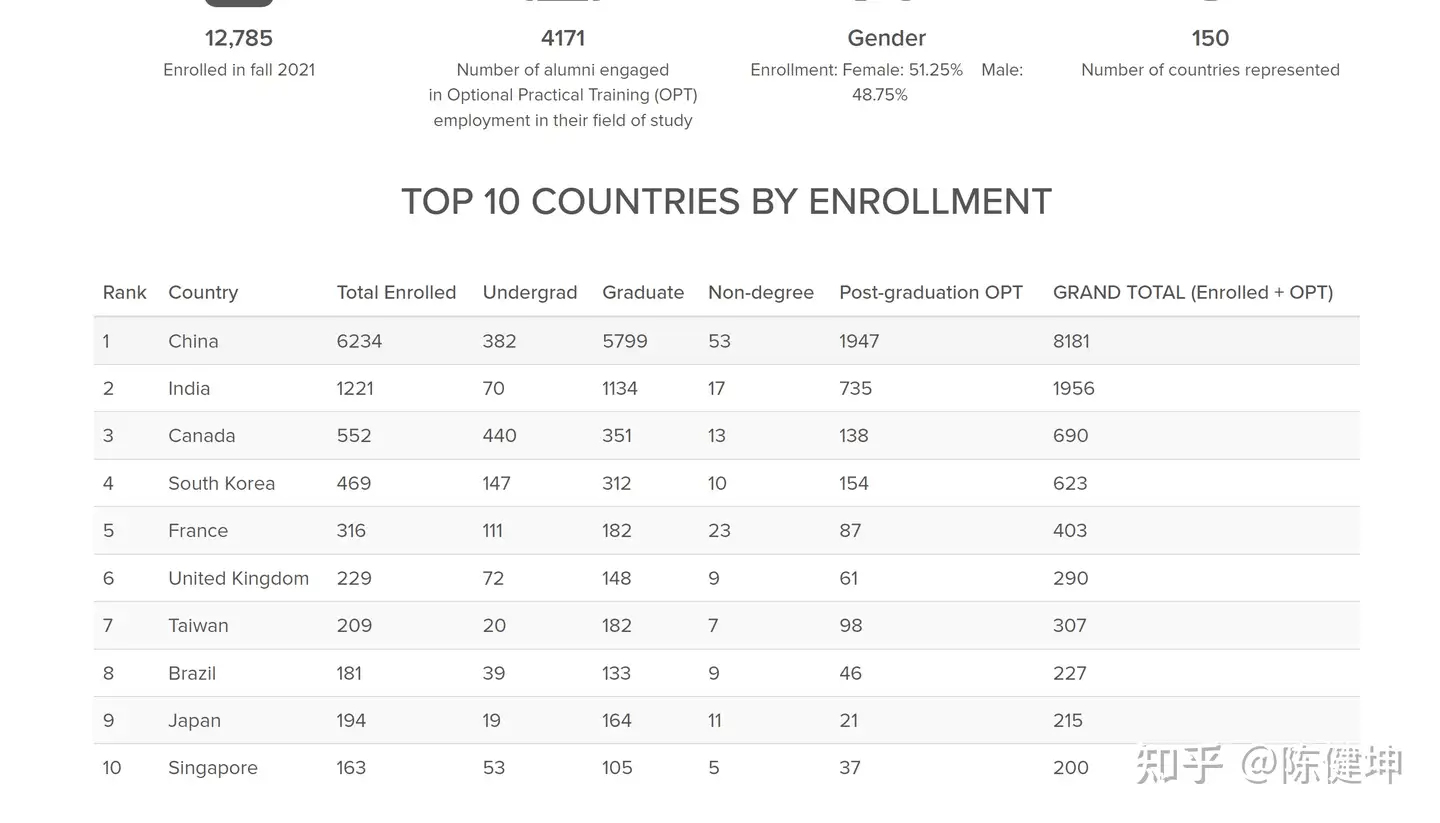Click the Gender statistic heading

pyautogui.click(x=886, y=39)
